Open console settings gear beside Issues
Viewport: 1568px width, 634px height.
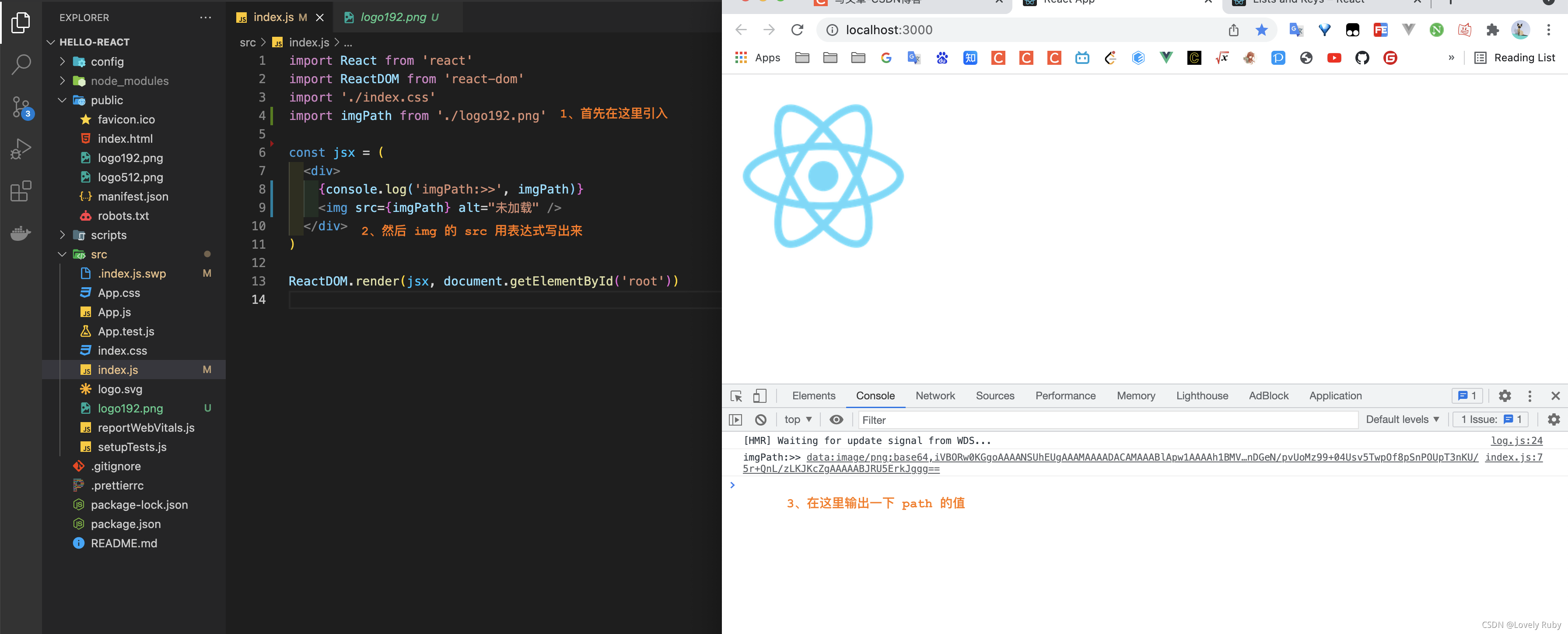(1554, 419)
